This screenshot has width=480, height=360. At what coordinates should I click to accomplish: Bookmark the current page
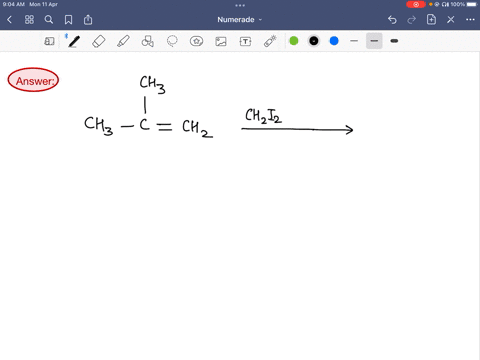[x=68, y=20]
